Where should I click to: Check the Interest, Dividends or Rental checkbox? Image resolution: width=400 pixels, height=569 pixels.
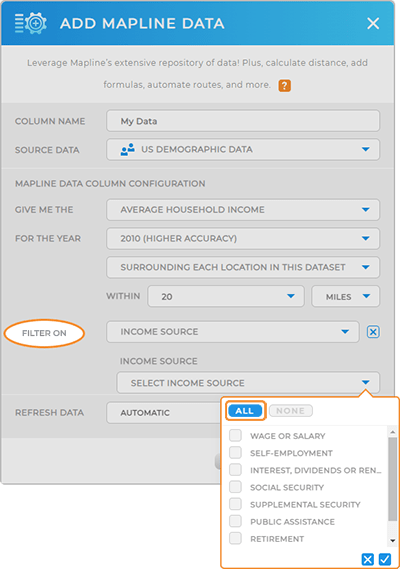coord(235,470)
